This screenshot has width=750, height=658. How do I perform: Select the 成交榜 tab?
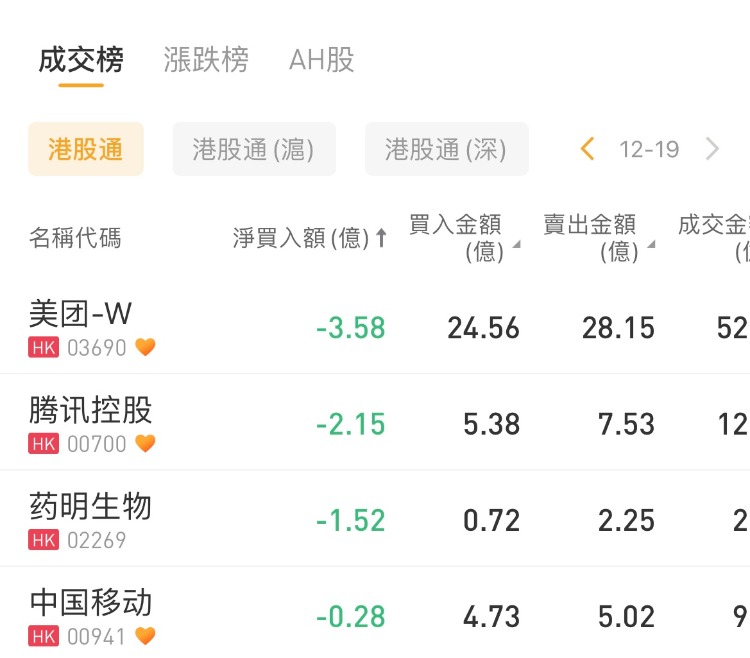pos(81,60)
